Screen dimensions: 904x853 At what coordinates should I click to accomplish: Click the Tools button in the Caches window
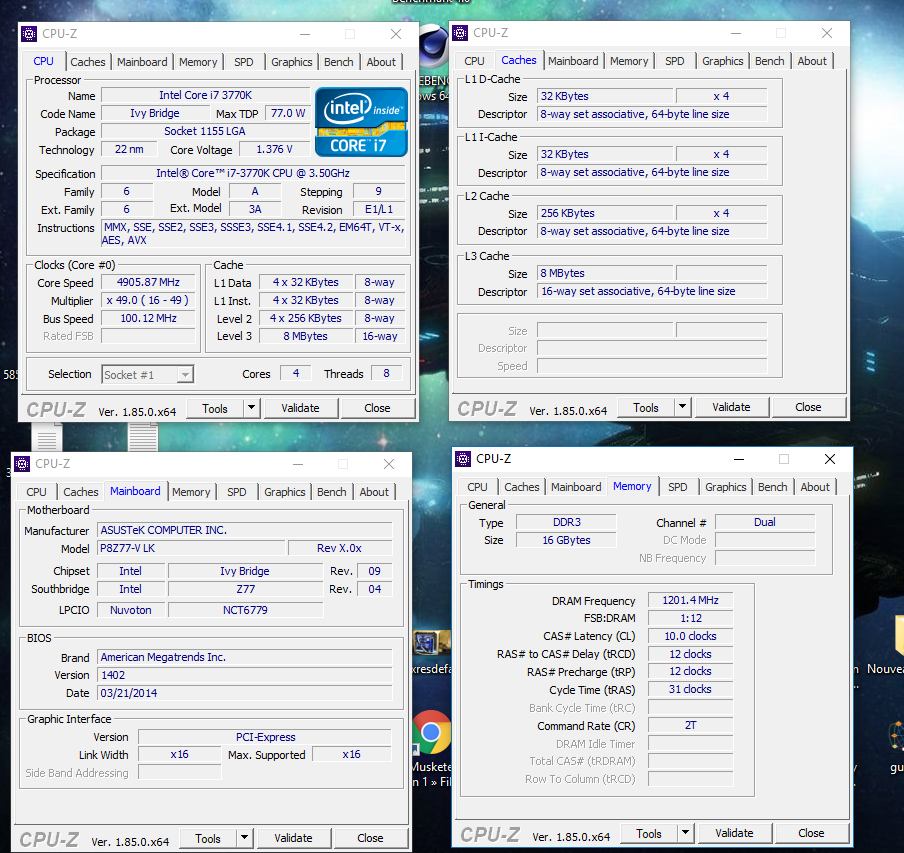[646, 407]
